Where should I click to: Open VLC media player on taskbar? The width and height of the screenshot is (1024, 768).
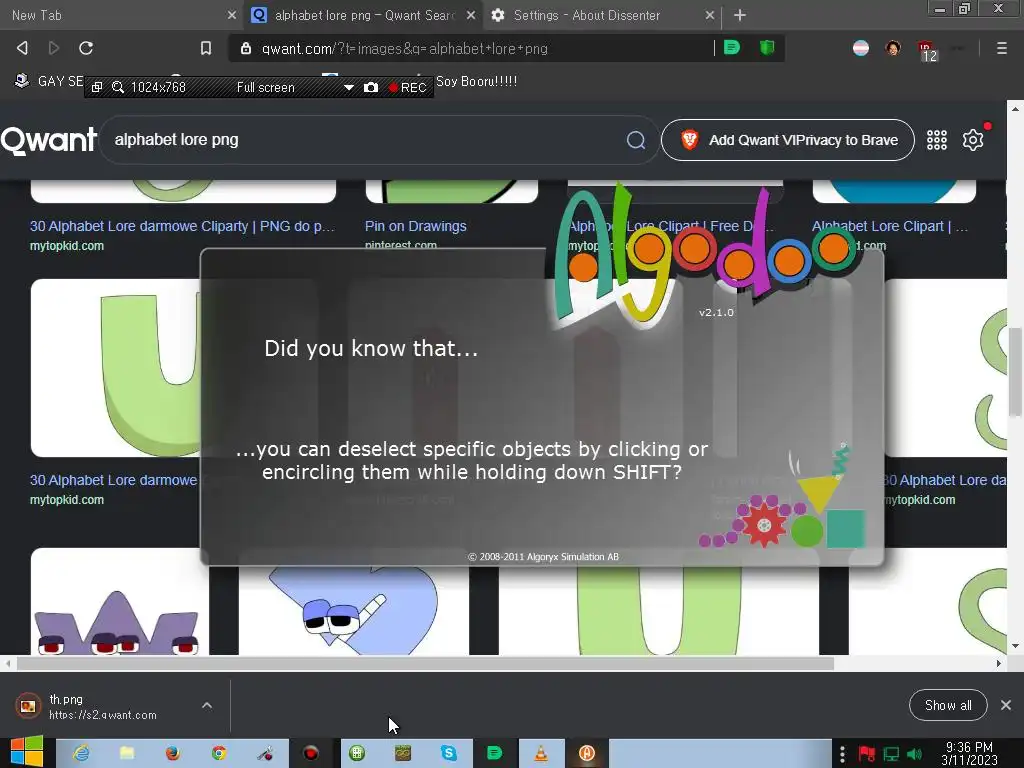coord(541,753)
